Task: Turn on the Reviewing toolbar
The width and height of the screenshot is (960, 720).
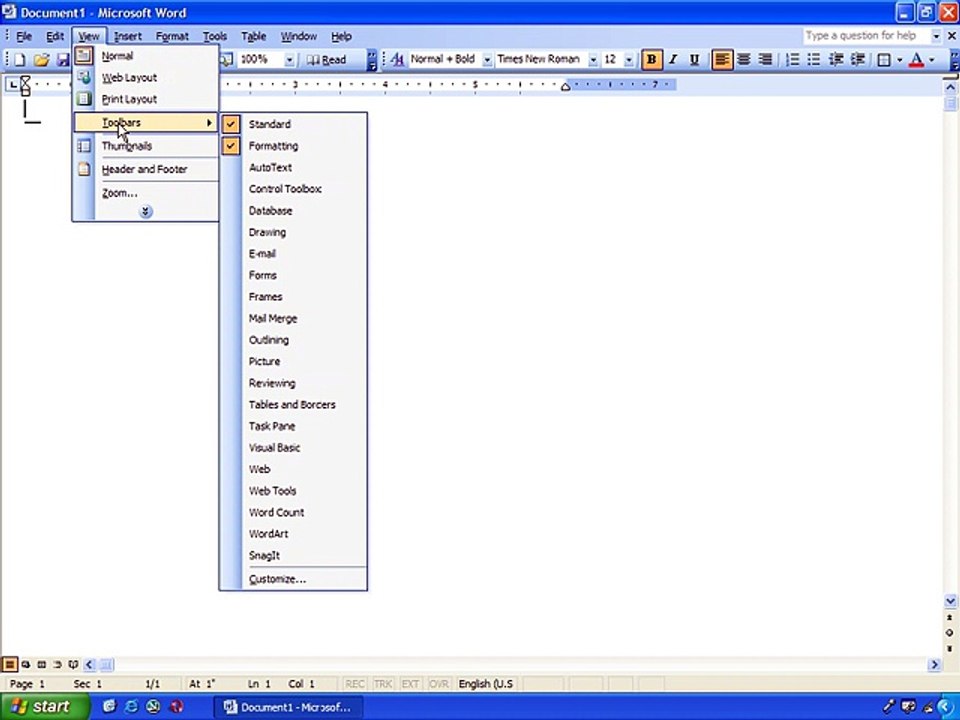Action: [x=293, y=383]
